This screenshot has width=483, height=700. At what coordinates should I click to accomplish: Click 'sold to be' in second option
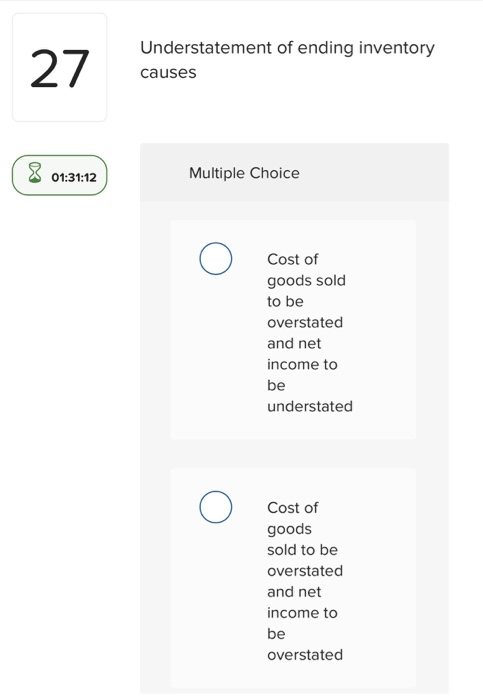(302, 550)
